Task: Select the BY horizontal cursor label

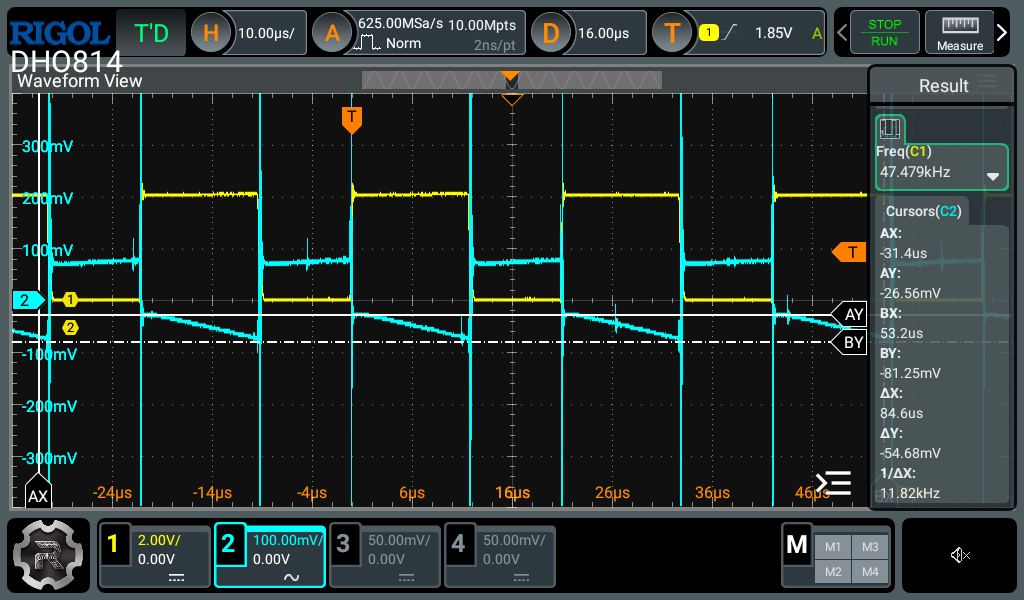Action: pyautogui.click(x=852, y=343)
